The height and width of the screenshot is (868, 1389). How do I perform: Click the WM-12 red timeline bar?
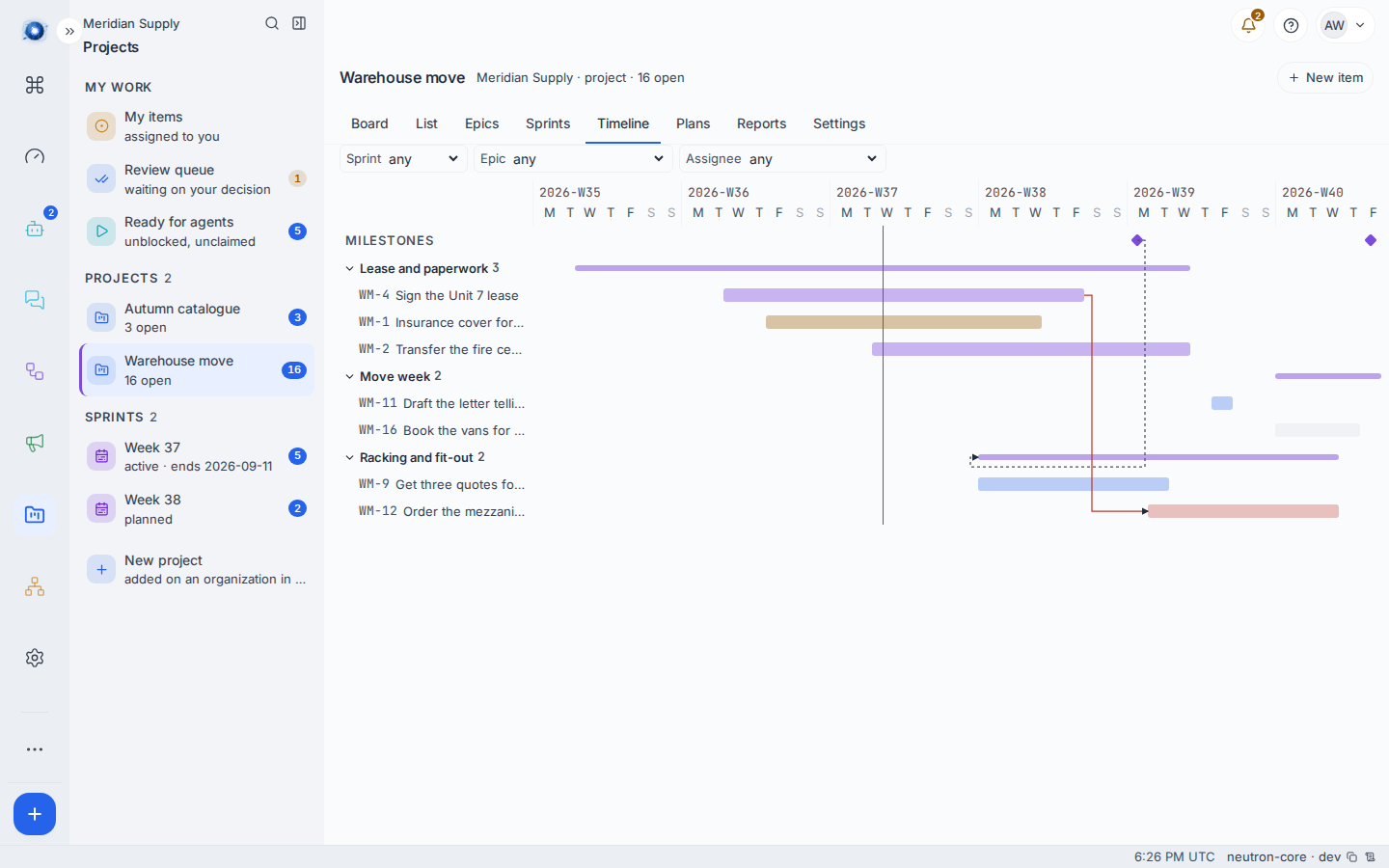click(1243, 511)
